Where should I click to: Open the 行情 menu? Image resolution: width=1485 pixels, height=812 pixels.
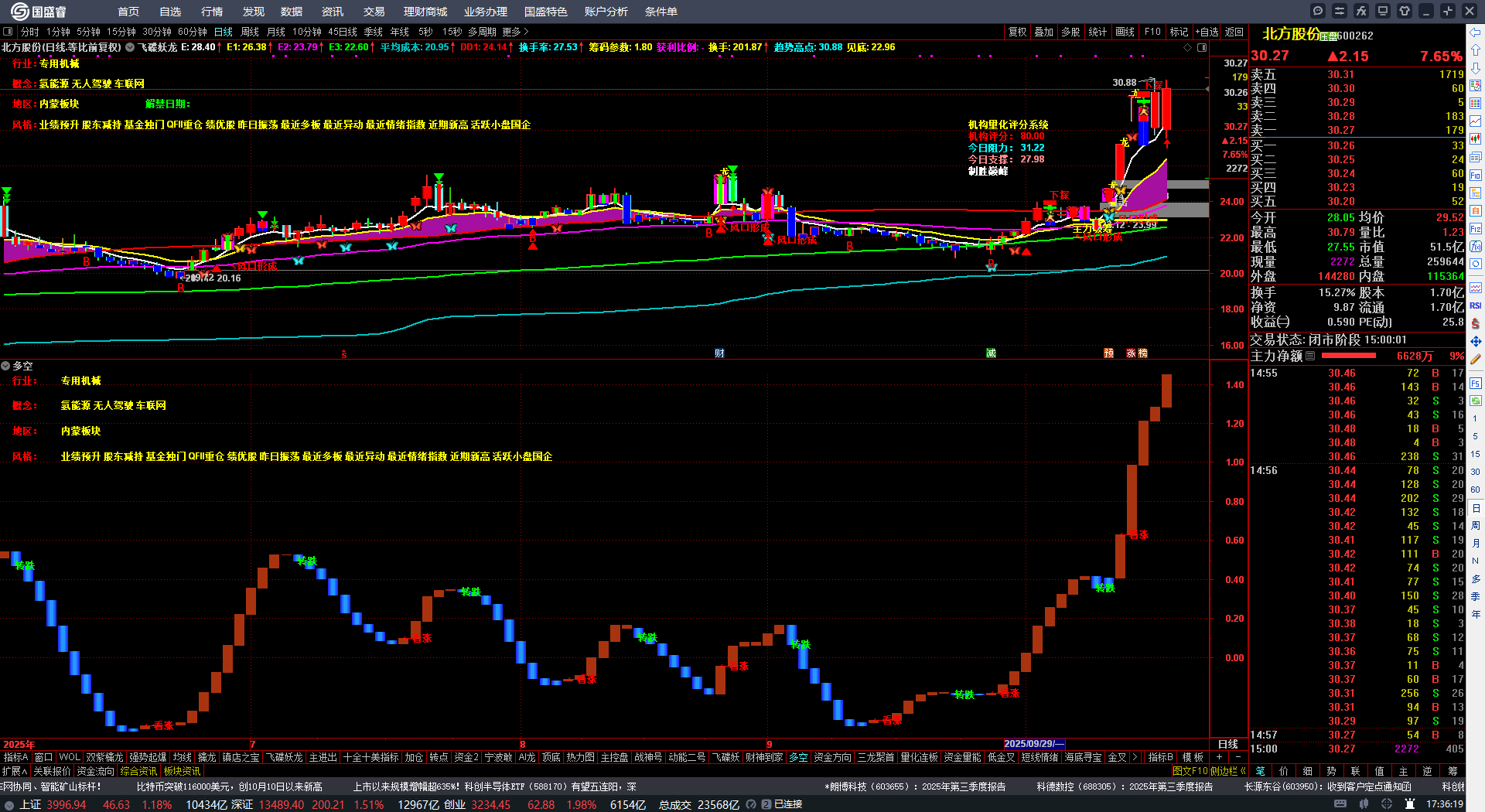[x=212, y=12]
